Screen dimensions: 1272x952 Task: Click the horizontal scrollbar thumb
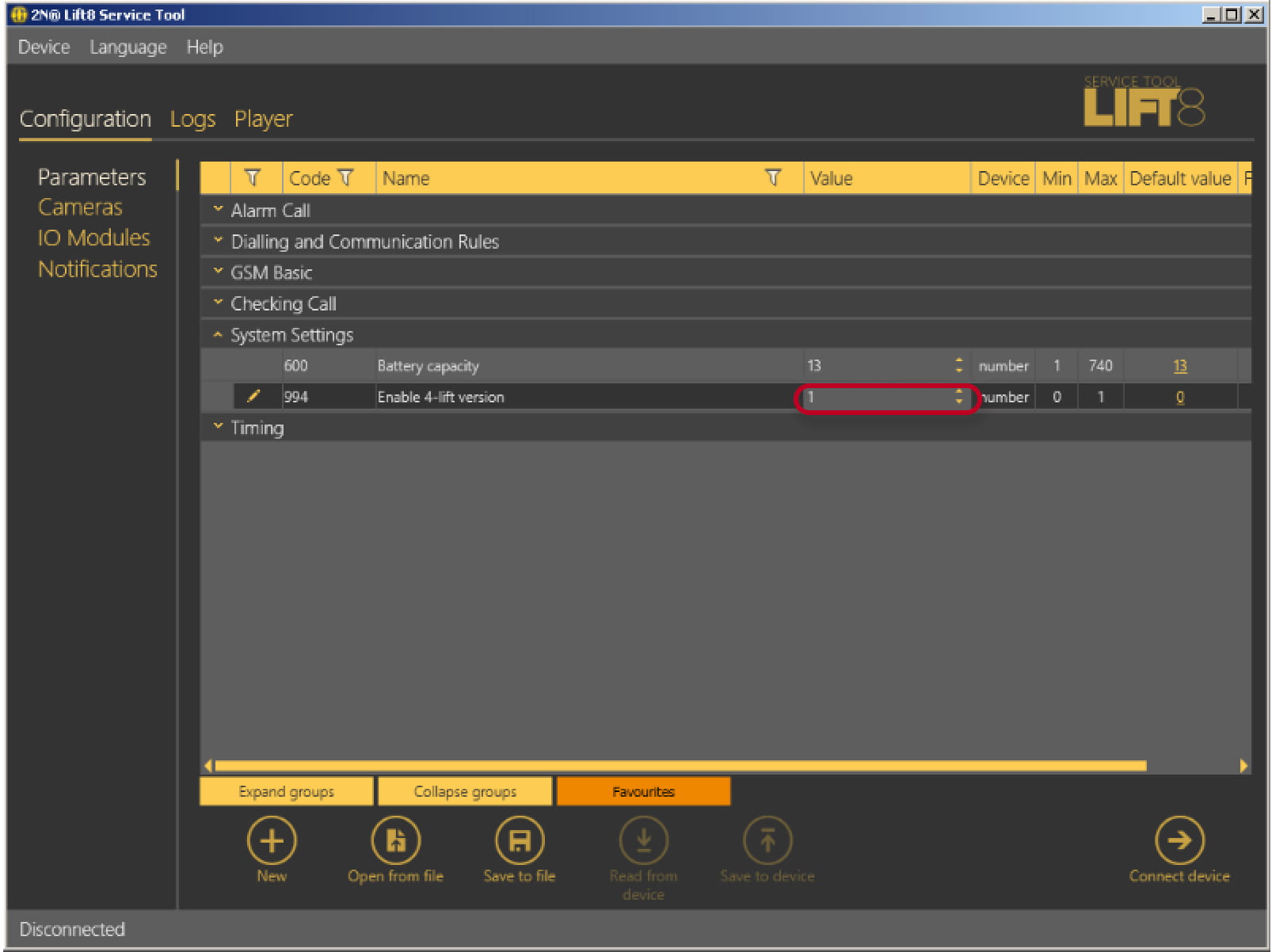[x=680, y=766]
